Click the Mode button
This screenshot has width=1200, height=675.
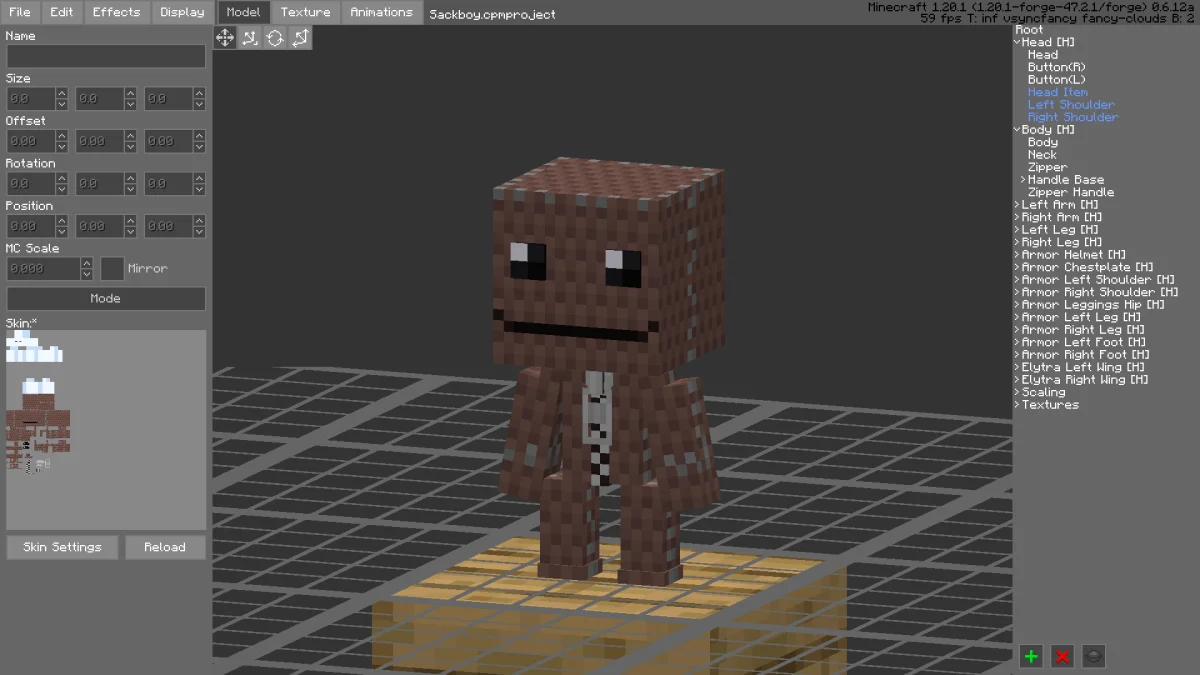tap(106, 298)
